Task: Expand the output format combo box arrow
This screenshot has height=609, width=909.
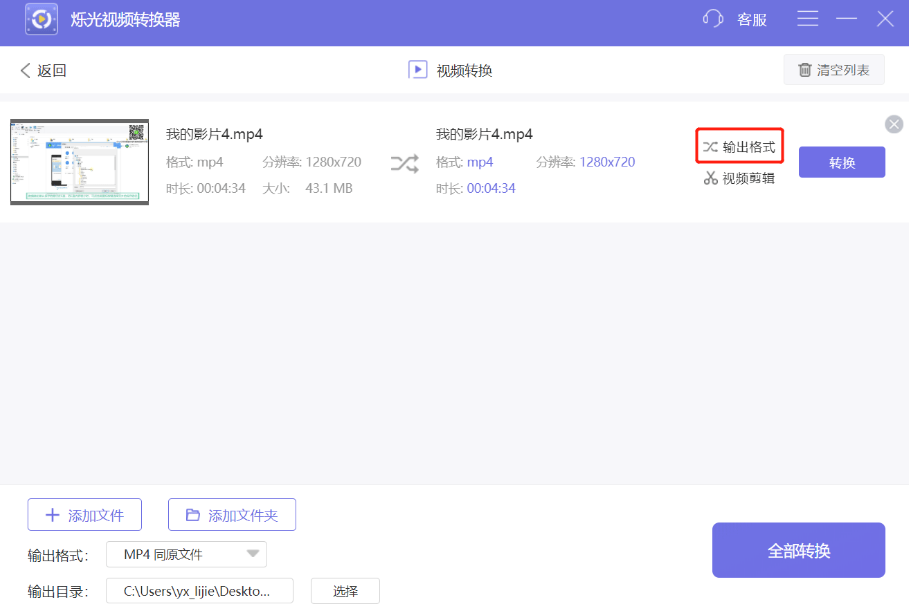Action: point(253,554)
